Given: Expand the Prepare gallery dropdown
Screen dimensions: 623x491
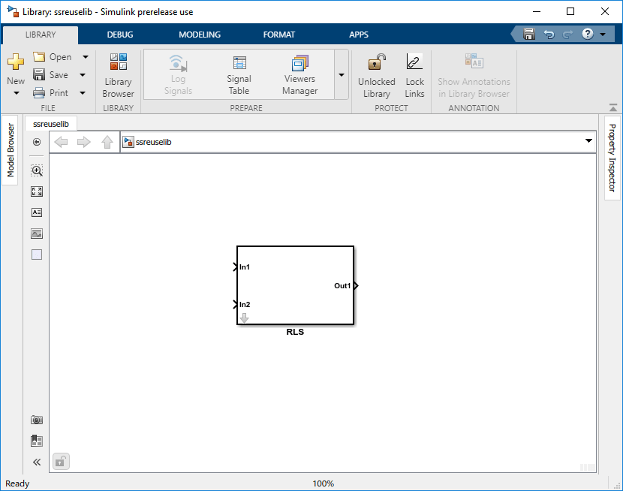Looking at the screenshot, I should click(x=341, y=75).
